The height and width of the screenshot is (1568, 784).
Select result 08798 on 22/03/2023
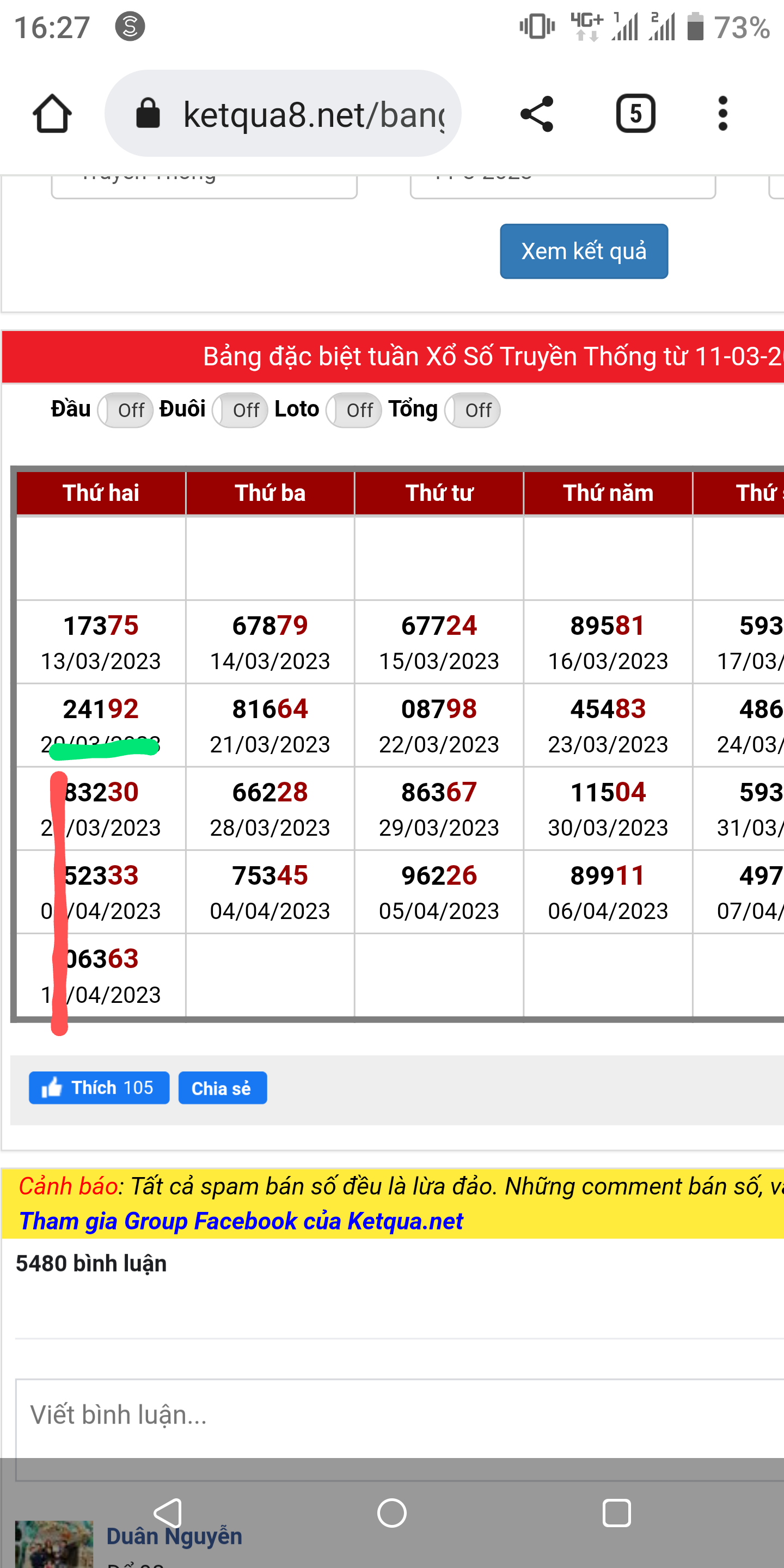click(439, 709)
